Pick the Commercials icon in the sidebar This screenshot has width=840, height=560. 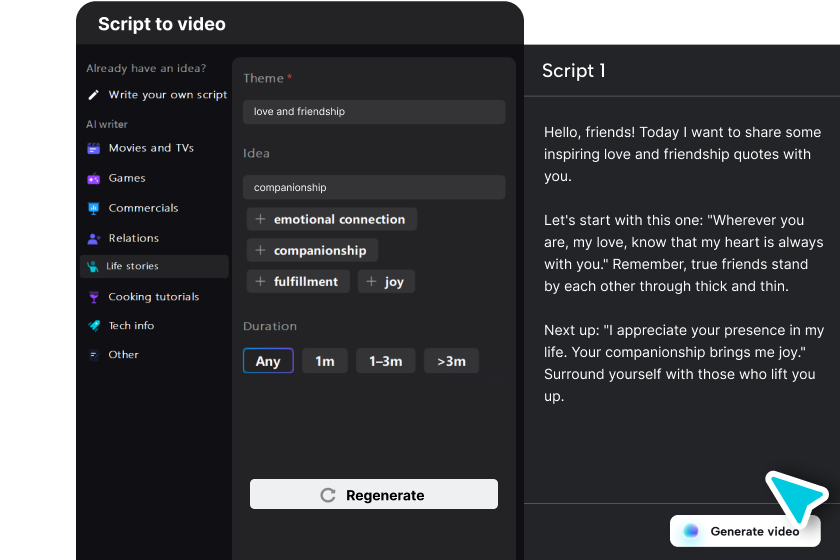(x=94, y=208)
